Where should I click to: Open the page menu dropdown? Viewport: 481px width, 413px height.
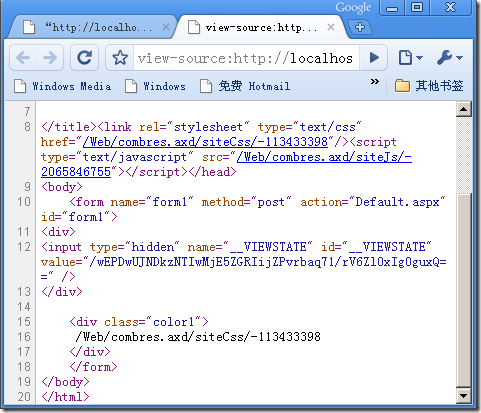point(410,58)
